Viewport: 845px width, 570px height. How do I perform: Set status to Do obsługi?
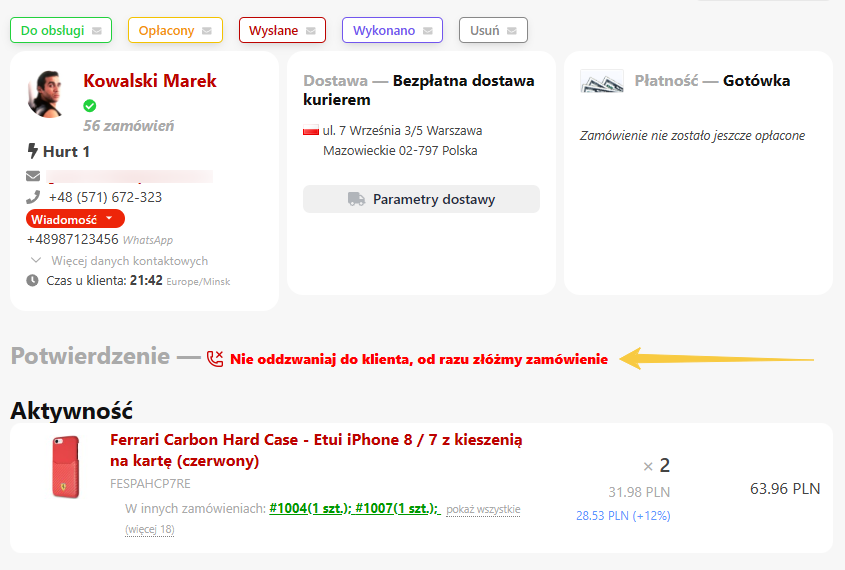pyautogui.click(x=61, y=30)
